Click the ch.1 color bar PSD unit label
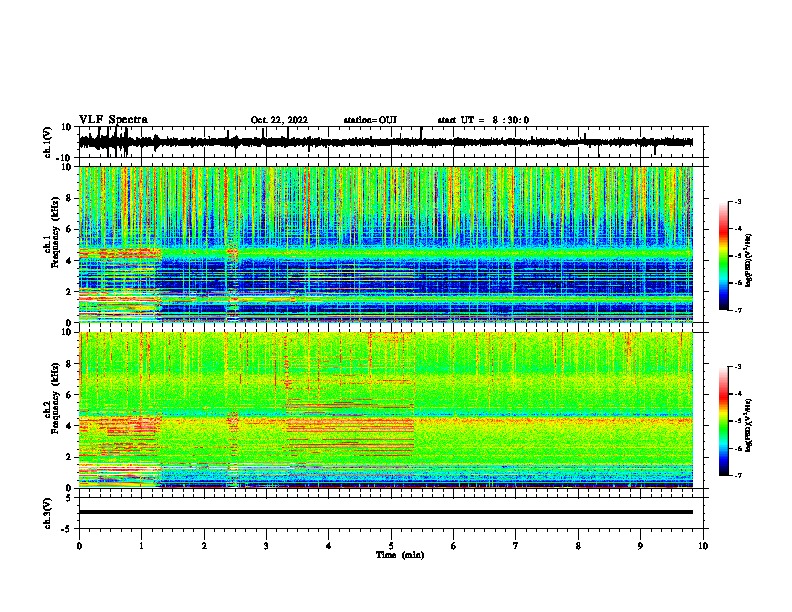The width and height of the screenshot is (792, 612). point(748,260)
